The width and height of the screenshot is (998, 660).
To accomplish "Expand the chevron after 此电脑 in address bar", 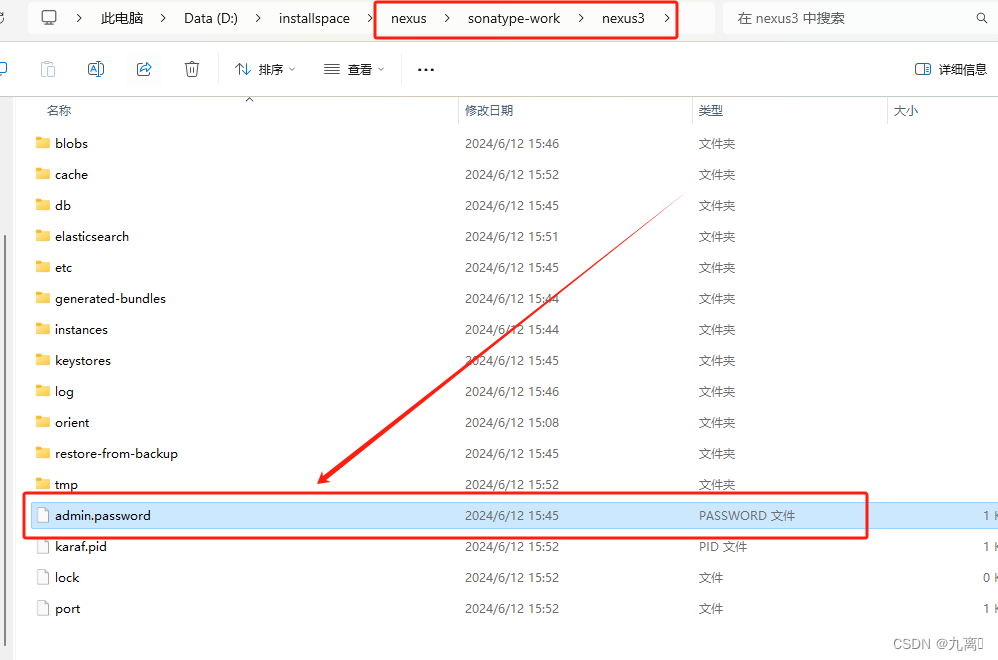I will coord(163,18).
